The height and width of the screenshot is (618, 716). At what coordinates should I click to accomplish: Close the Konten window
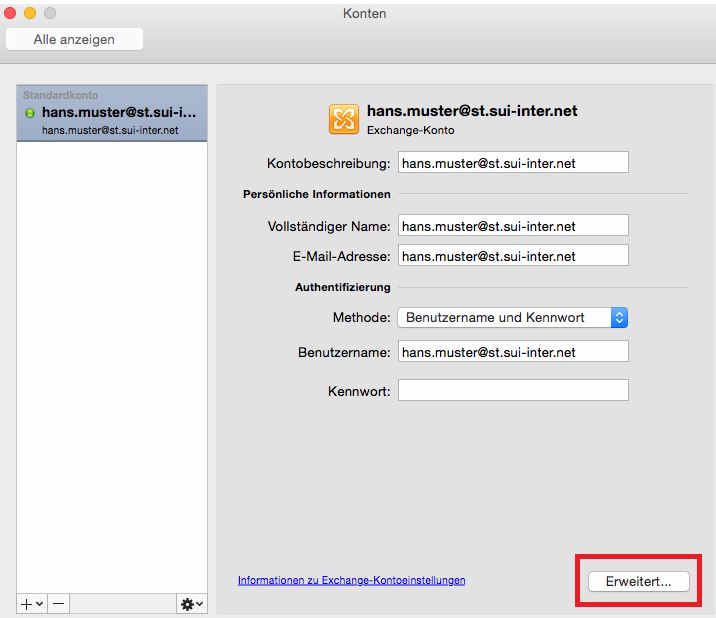click(11, 13)
